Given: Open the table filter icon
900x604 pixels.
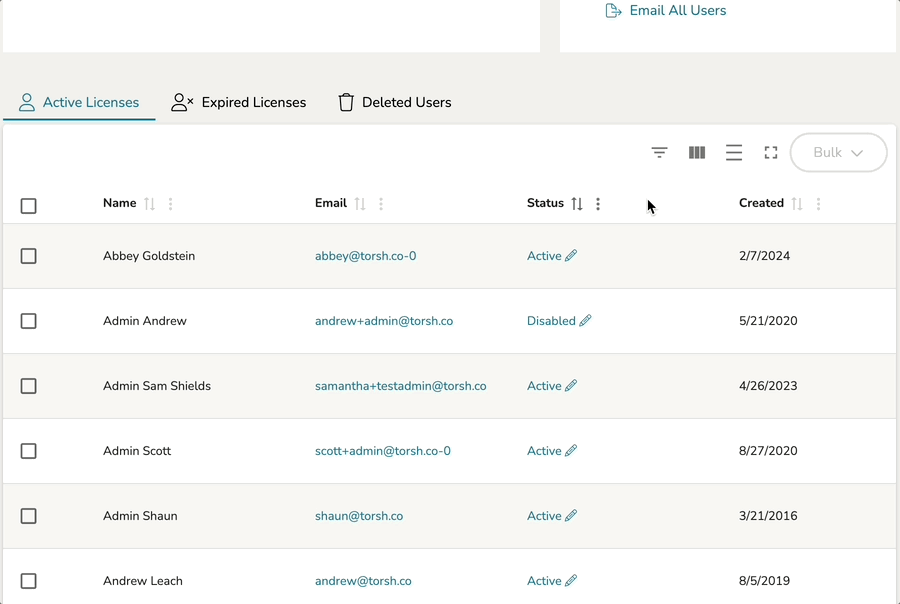Looking at the screenshot, I should 659,153.
